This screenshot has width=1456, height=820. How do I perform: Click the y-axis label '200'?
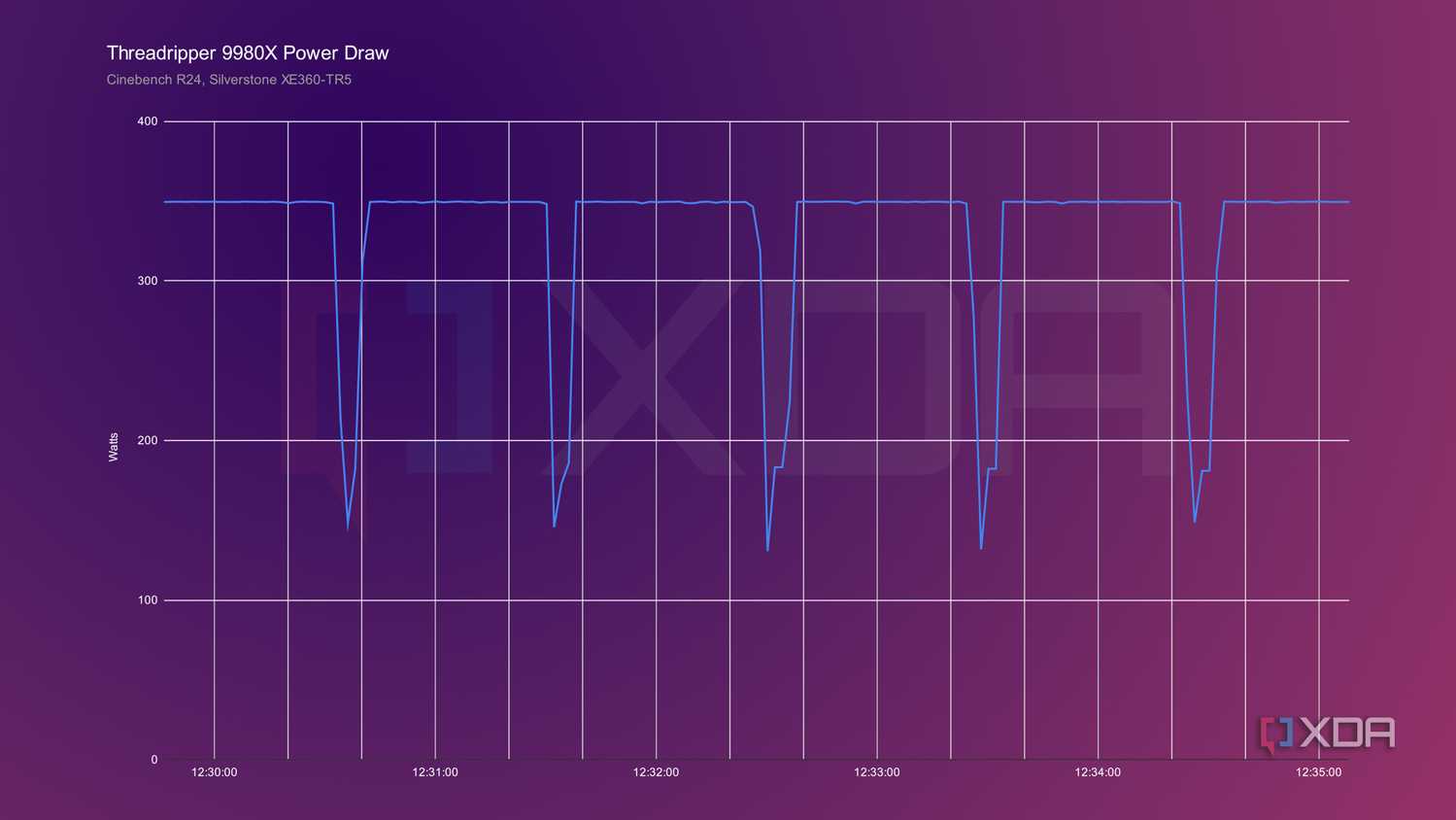coord(147,440)
